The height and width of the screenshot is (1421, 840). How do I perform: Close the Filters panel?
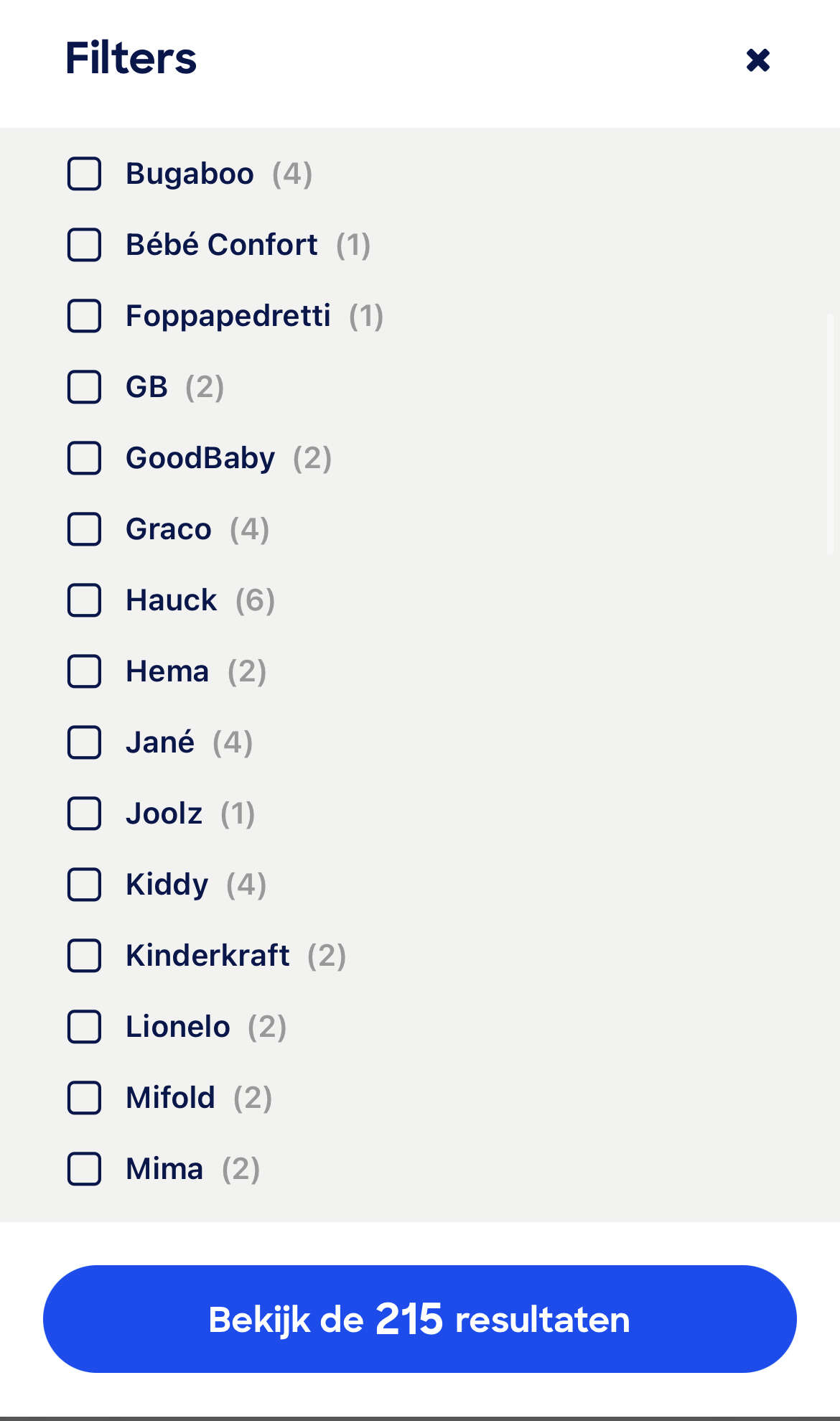757,60
